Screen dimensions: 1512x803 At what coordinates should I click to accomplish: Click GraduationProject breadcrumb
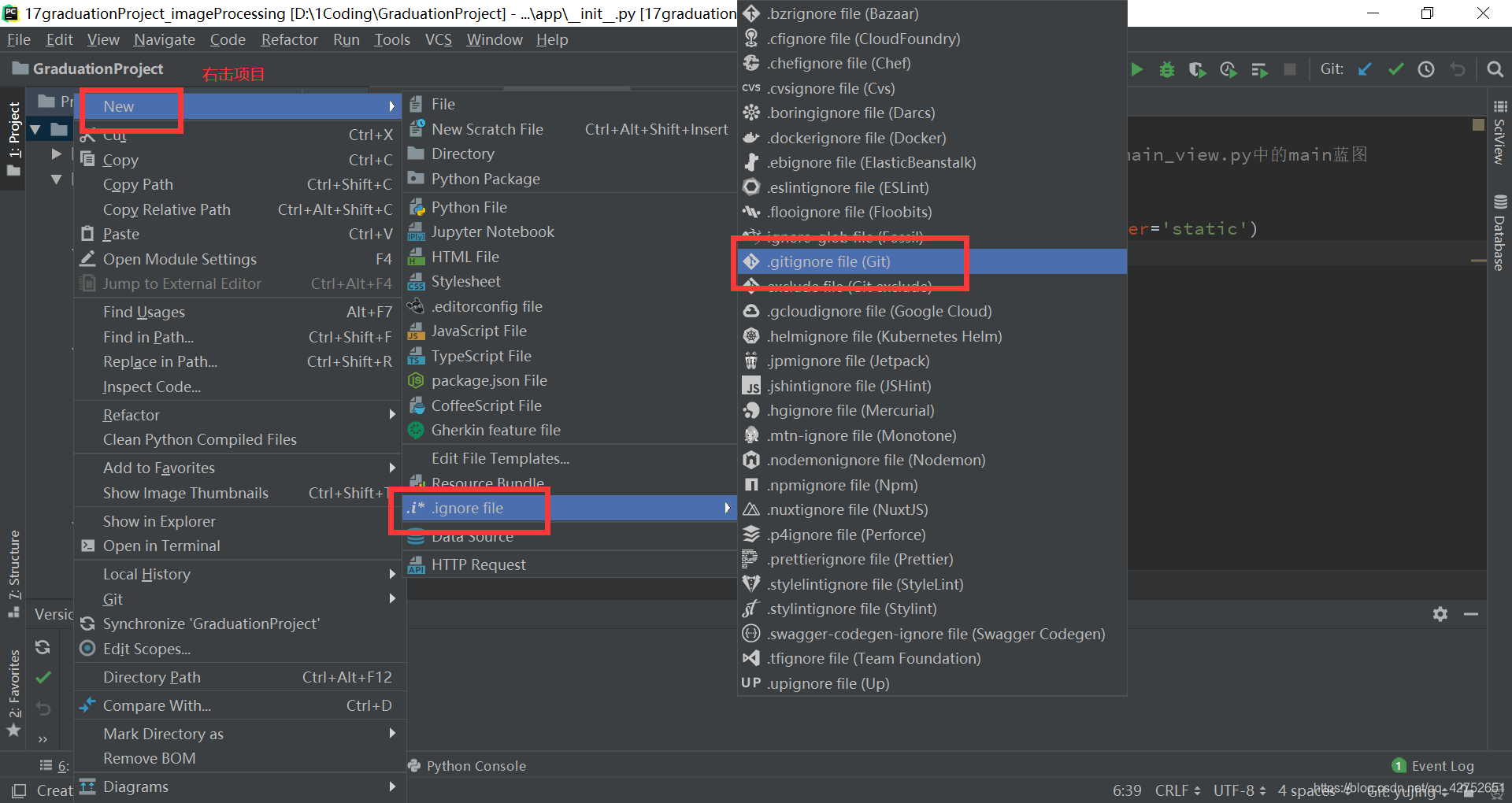(x=88, y=69)
